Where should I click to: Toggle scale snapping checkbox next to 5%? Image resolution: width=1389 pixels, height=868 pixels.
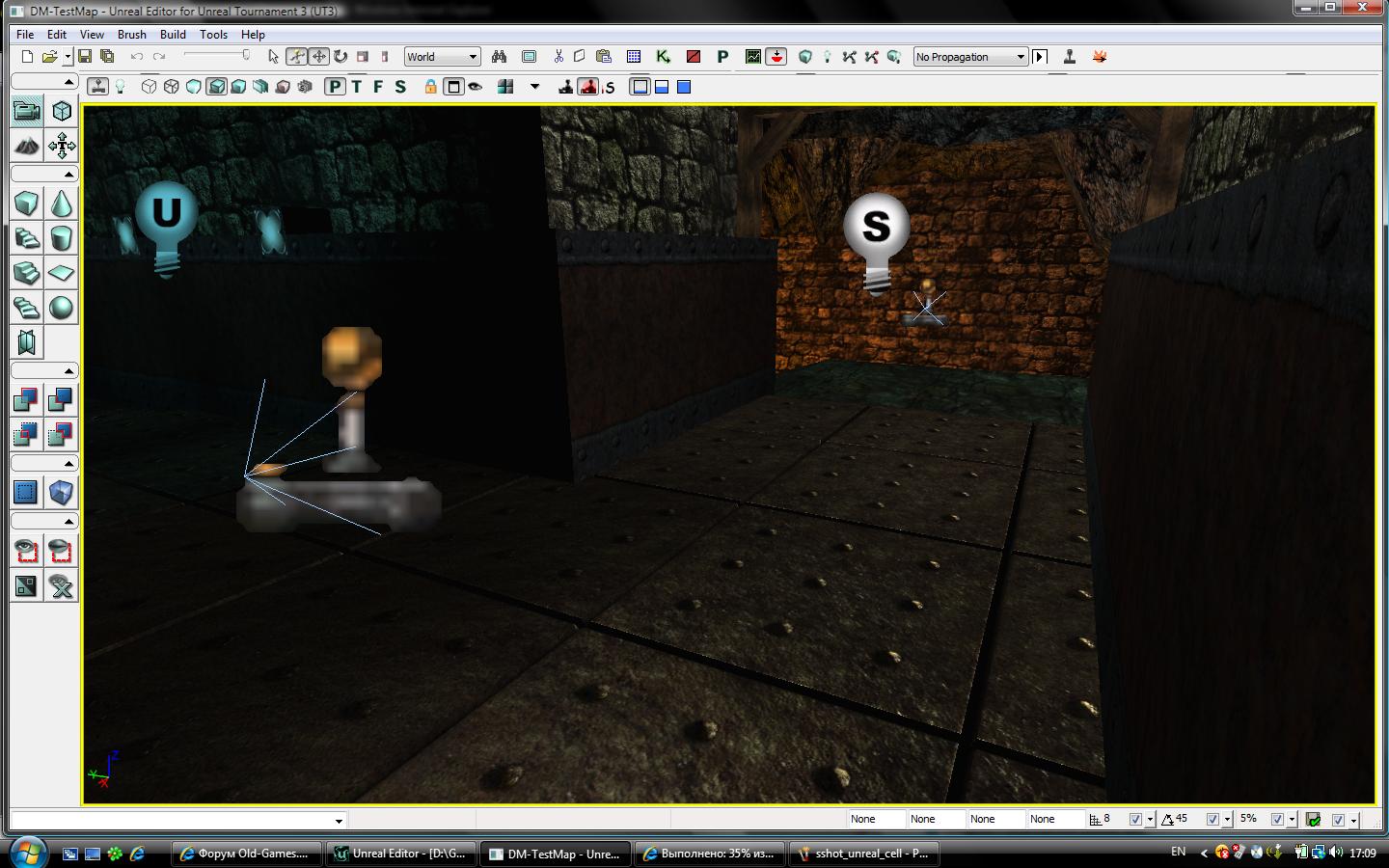pyautogui.click(x=1277, y=820)
